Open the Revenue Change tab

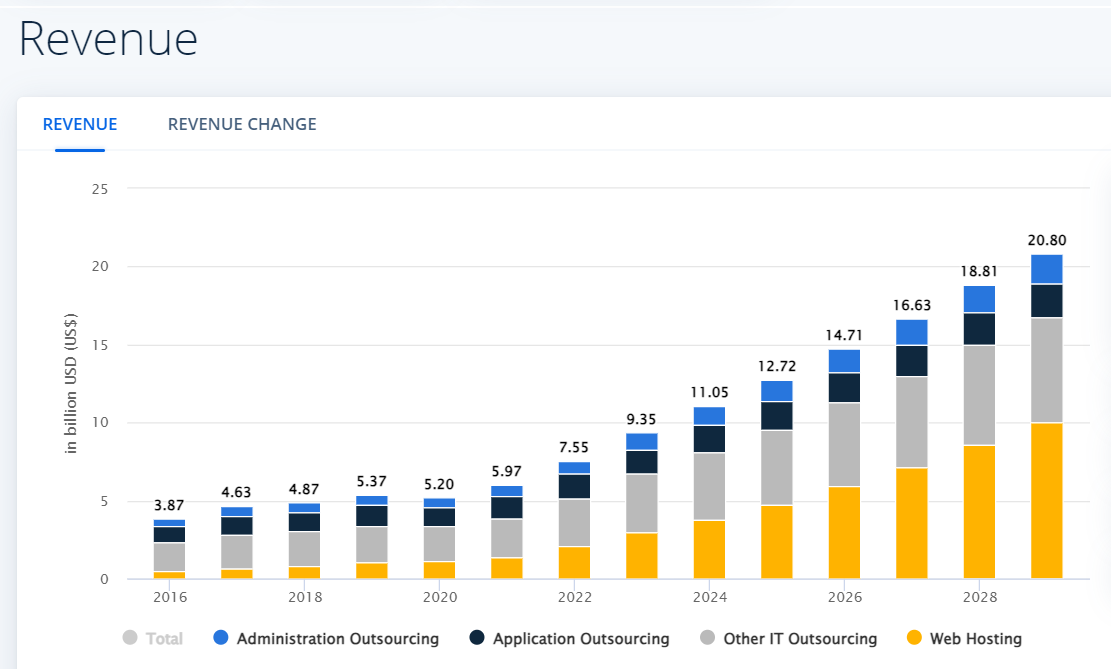pos(242,124)
